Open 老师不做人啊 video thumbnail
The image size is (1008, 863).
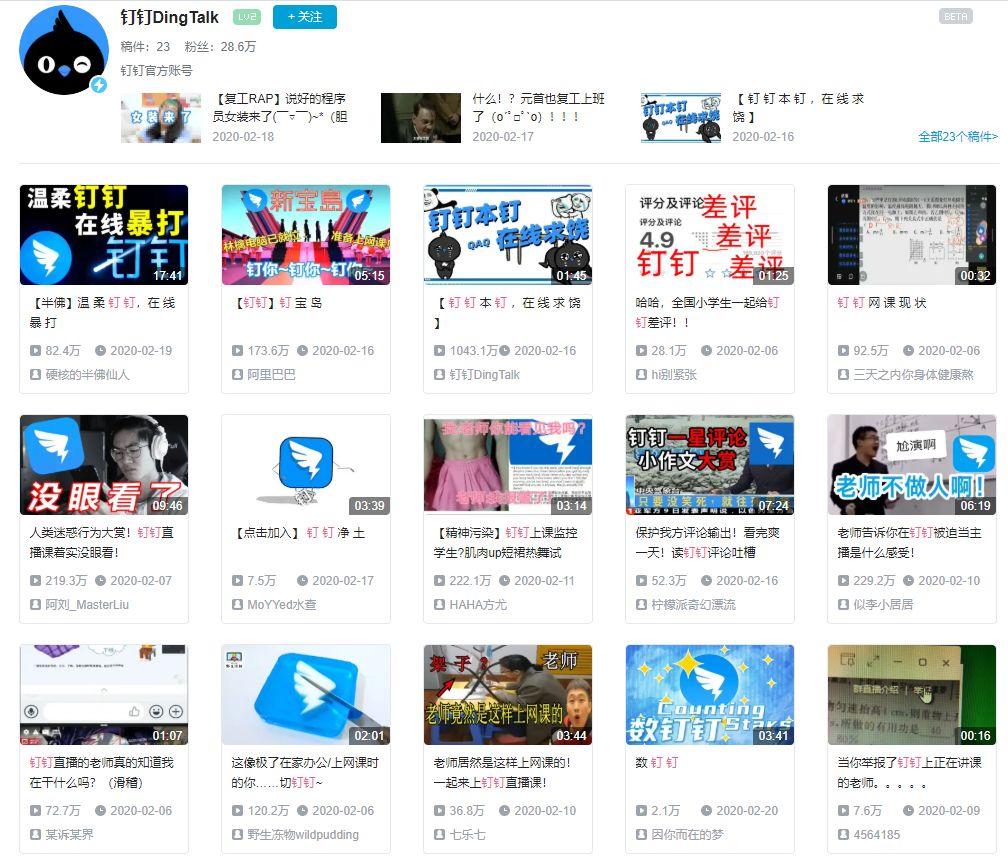[x=911, y=465]
